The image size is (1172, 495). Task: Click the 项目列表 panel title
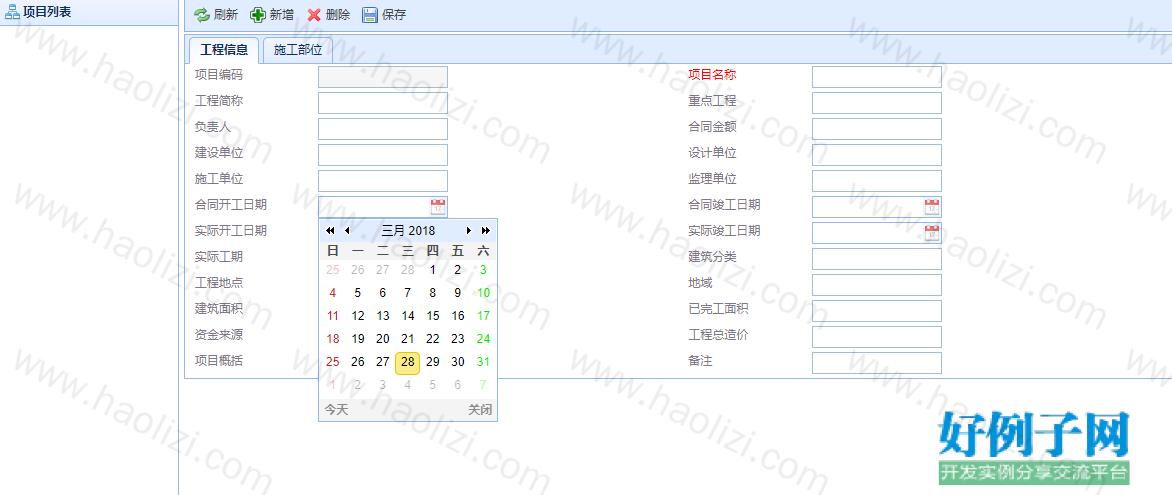point(47,12)
